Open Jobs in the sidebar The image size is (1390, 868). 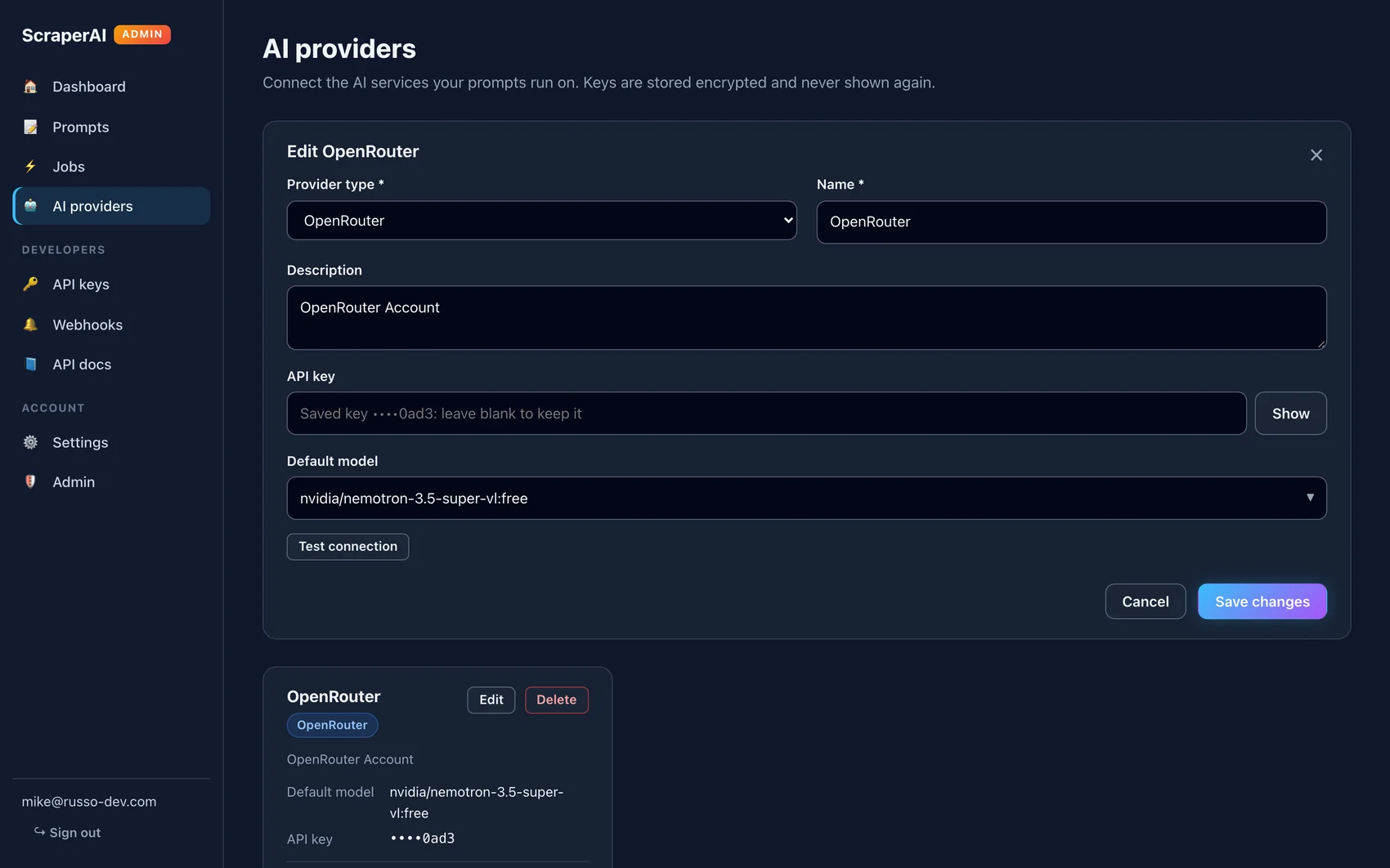point(111,167)
